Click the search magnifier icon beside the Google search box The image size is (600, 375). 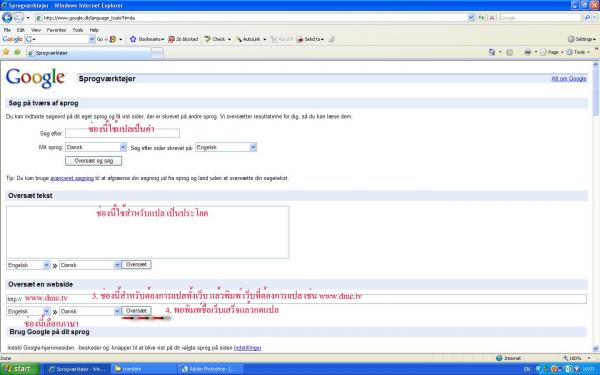587,18
